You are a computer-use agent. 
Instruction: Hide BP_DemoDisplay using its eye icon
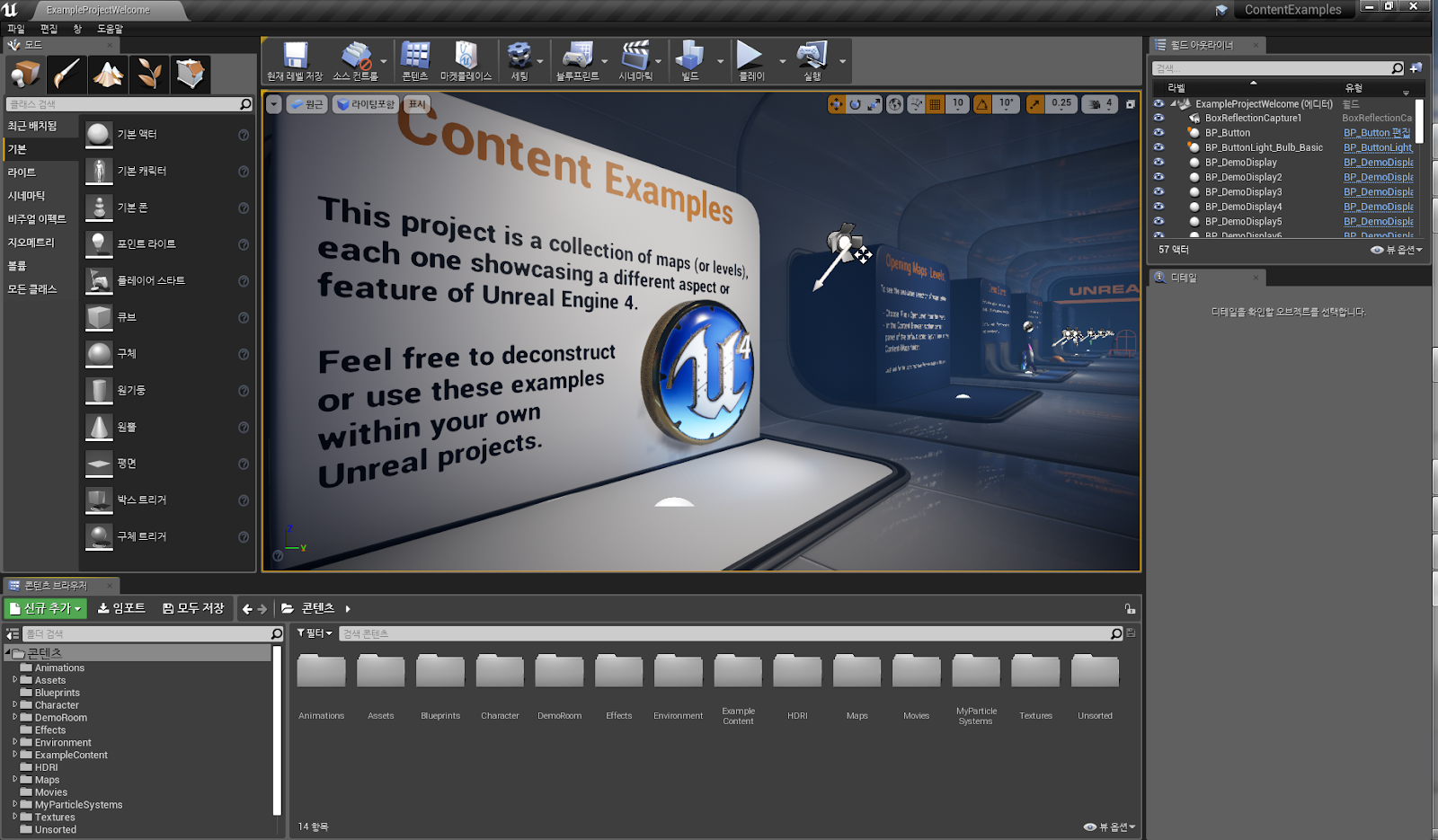tap(1158, 162)
